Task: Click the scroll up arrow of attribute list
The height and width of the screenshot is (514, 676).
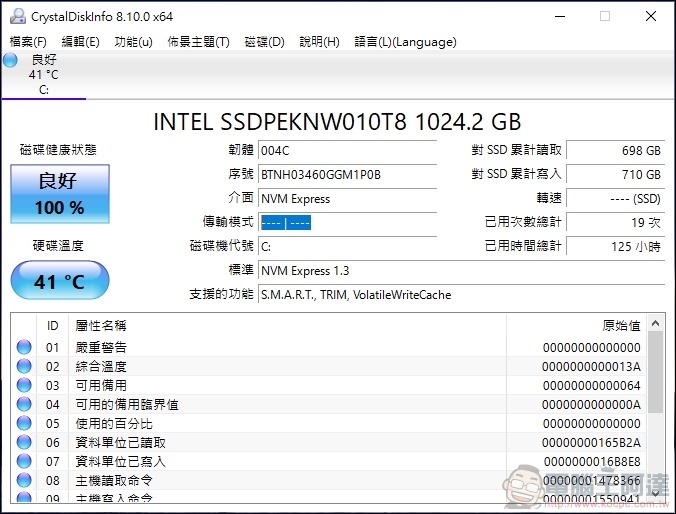Action: coord(656,323)
